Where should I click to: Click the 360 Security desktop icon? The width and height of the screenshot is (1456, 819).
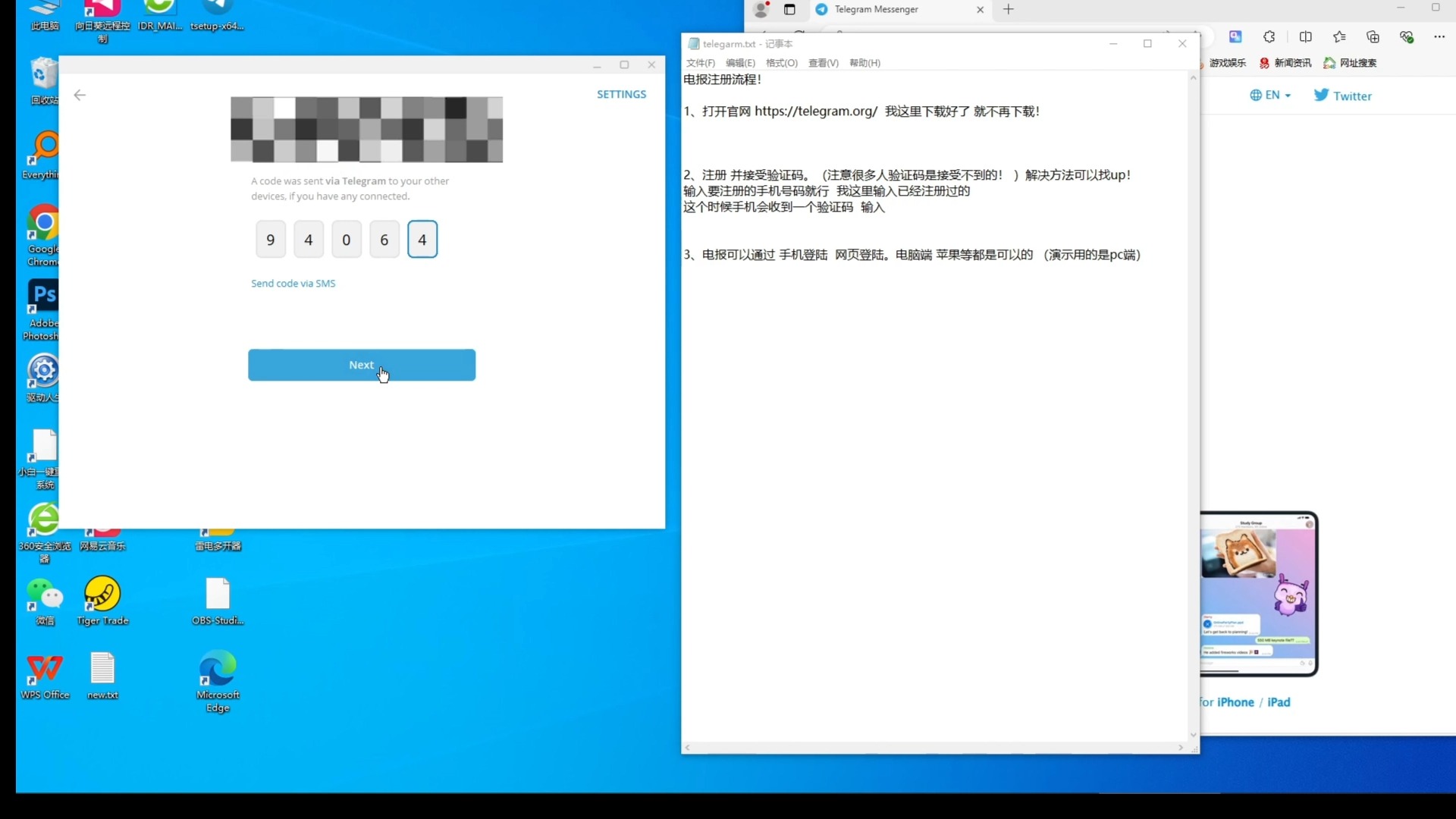click(x=43, y=519)
